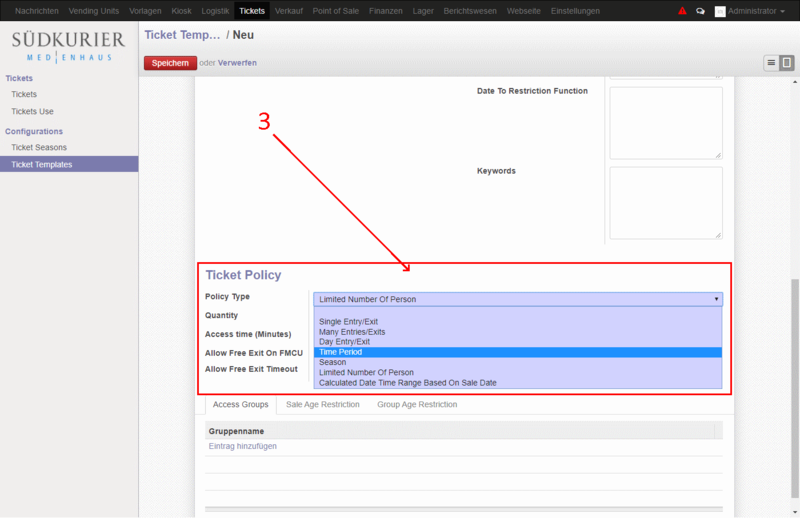Screen dimensions: 800x518
Task: Open the Vending Units menu
Action: tap(94, 11)
